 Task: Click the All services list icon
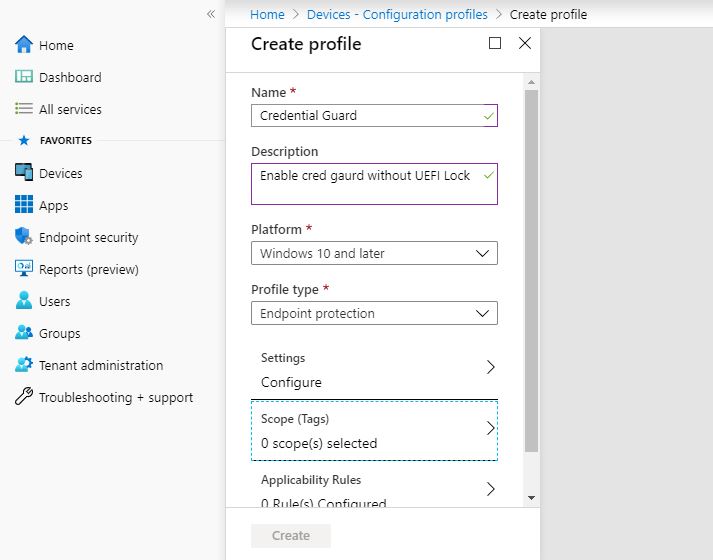(x=24, y=109)
